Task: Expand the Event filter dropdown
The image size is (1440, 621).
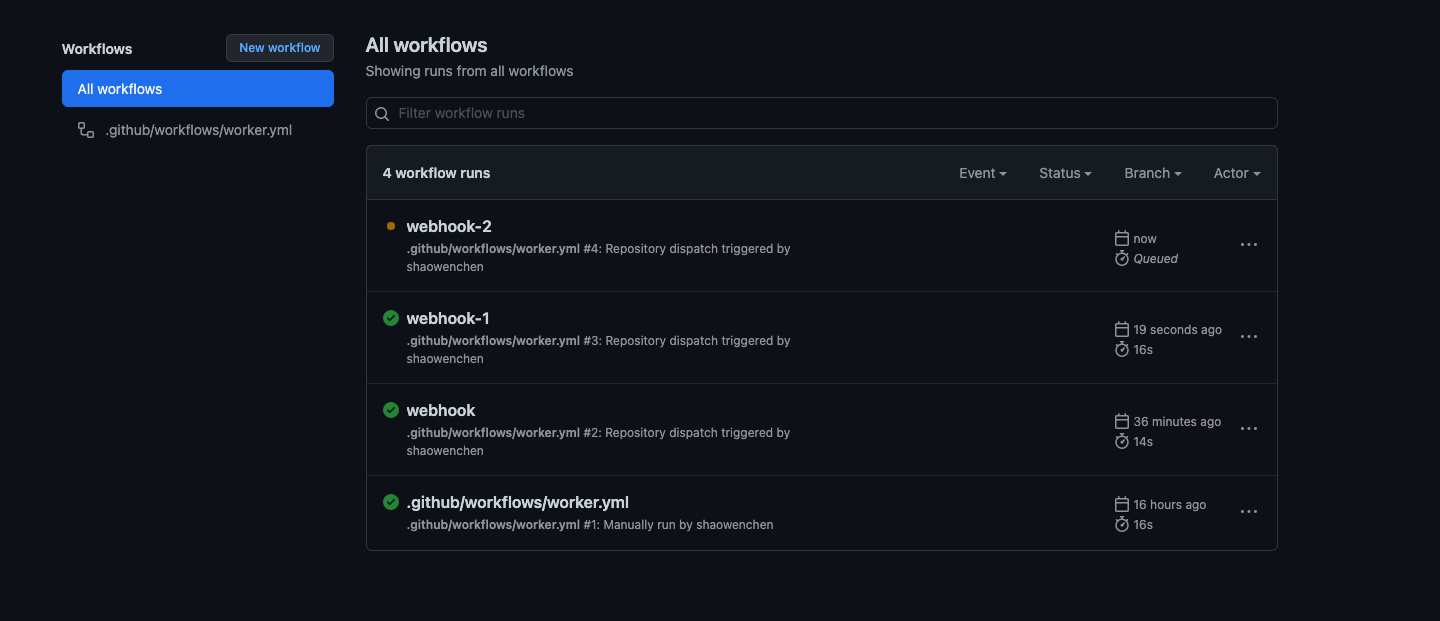Action: (982, 173)
